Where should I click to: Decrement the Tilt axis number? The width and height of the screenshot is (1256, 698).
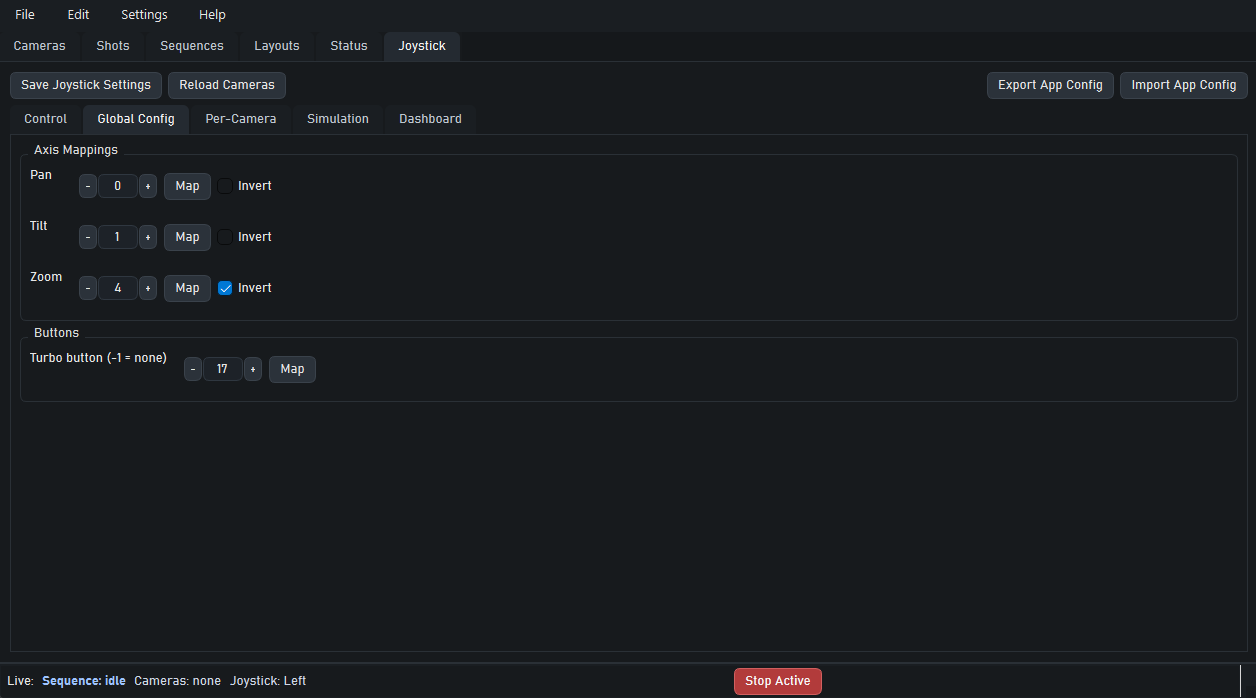pyautogui.click(x=87, y=237)
